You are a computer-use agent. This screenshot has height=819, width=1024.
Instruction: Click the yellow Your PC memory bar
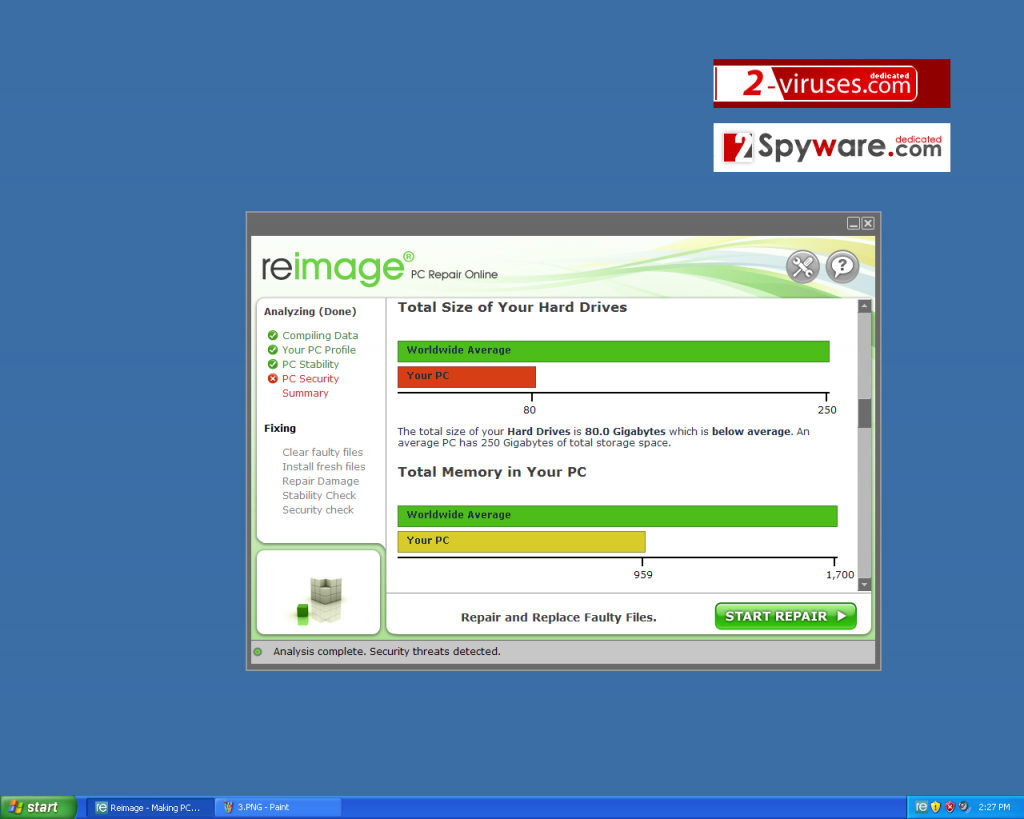click(x=521, y=541)
